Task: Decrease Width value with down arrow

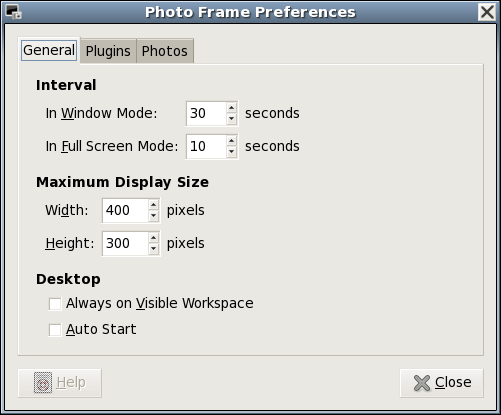Action: point(153,216)
